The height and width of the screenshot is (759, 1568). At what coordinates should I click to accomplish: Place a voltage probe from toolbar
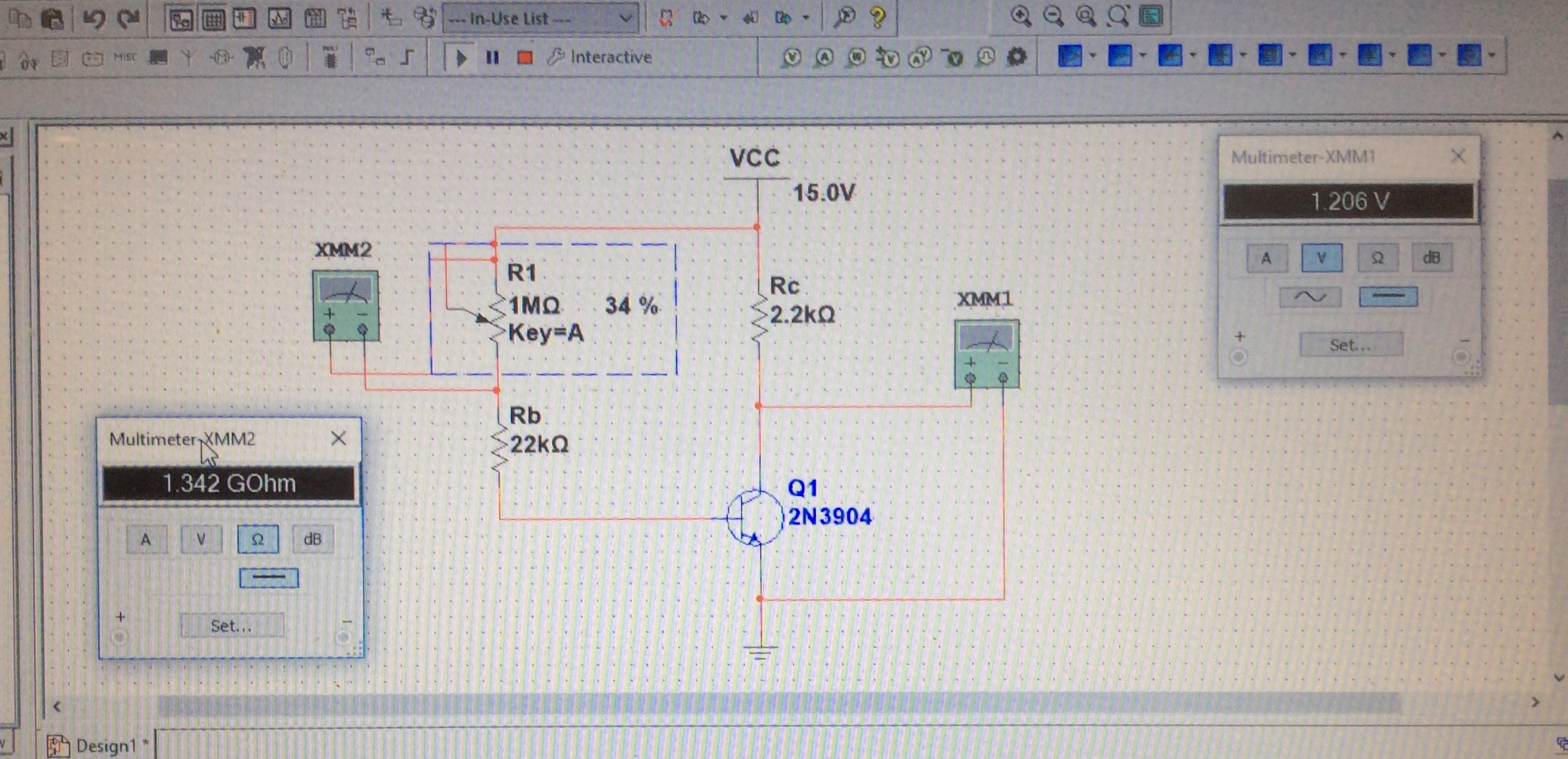792,57
